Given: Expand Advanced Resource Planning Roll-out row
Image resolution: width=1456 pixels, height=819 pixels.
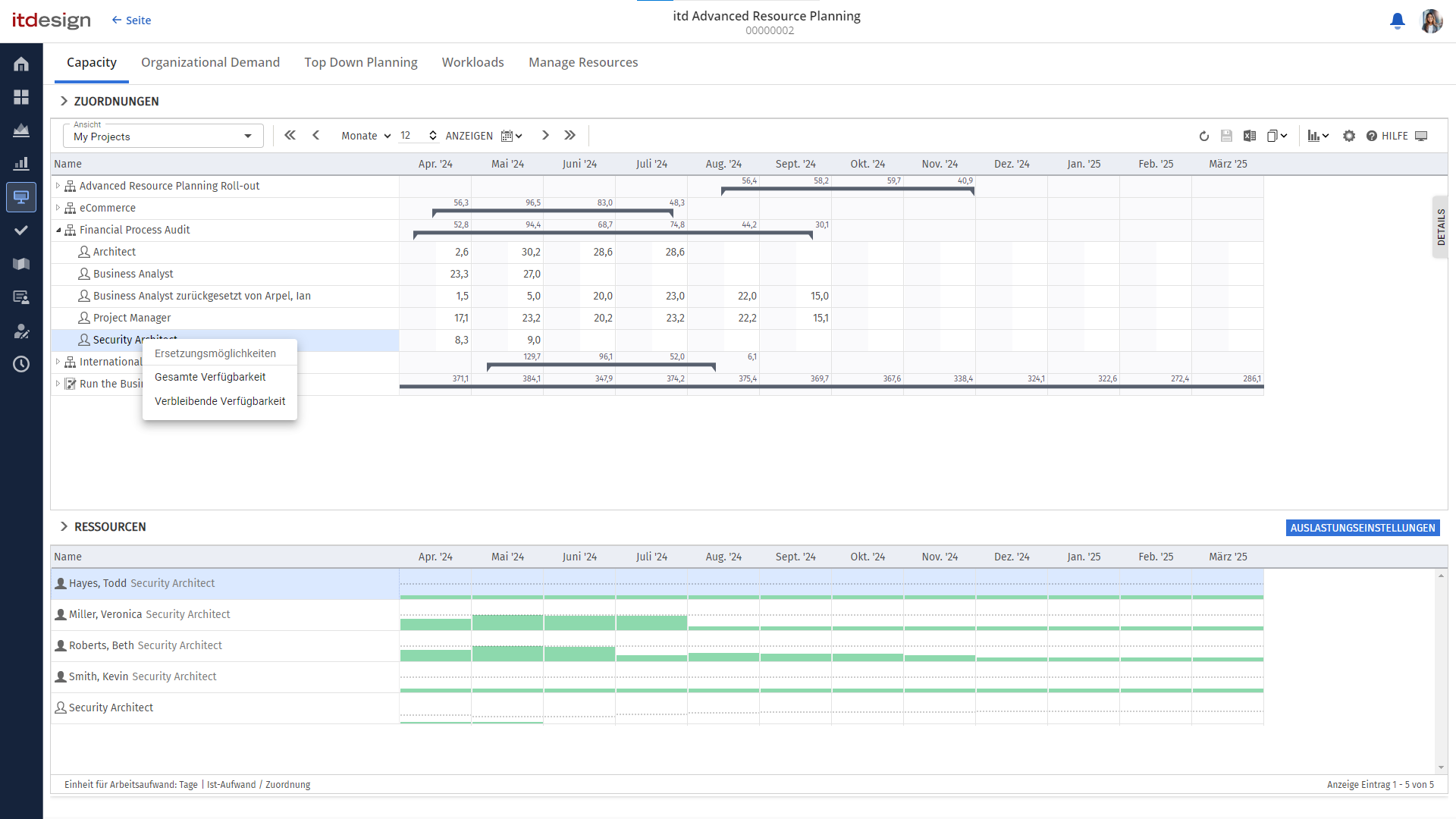Looking at the screenshot, I should (x=58, y=186).
